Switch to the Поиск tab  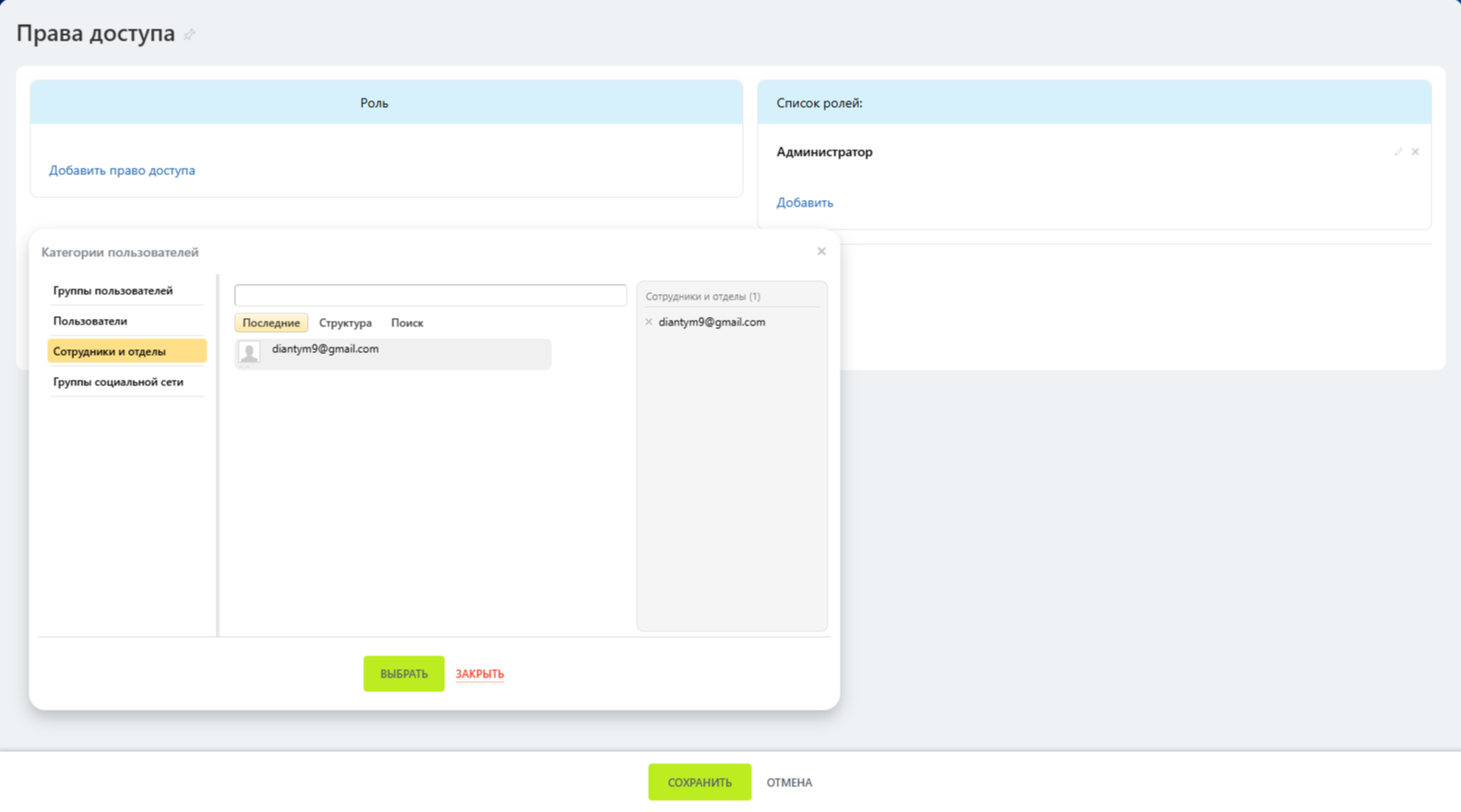click(x=406, y=324)
